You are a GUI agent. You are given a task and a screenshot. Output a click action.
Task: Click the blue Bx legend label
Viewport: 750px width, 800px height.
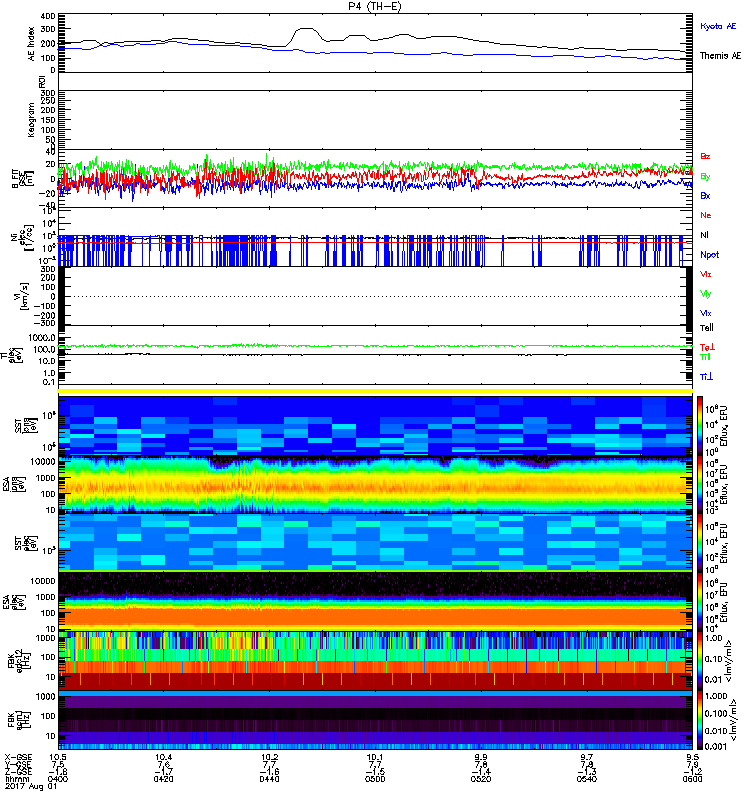[705, 195]
